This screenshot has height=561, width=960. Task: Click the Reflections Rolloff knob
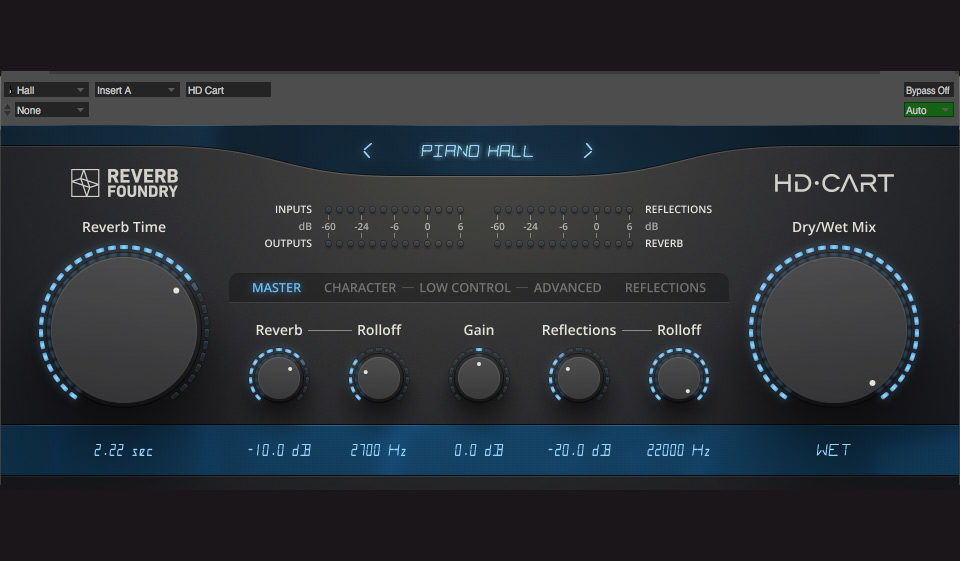tap(679, 377)
